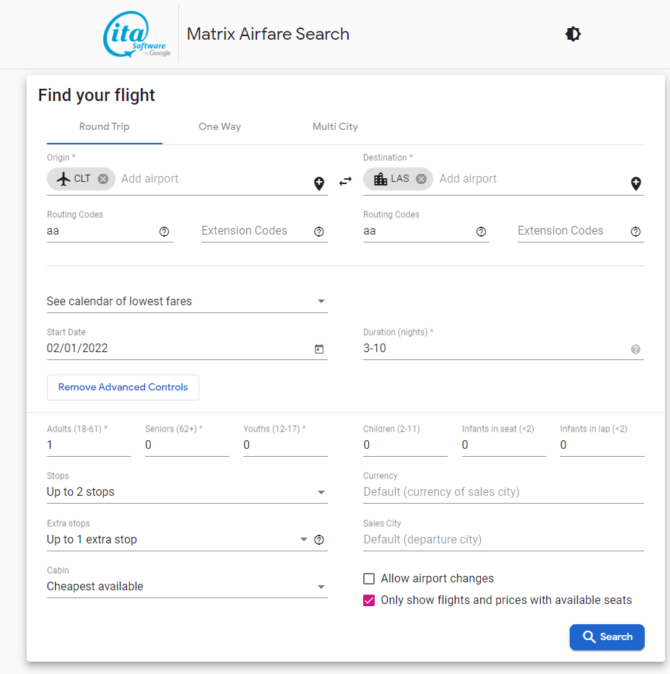Screen dimensions: 670x674
Task: Switch to the Multi City tab
Action: (x=335, y=127)
